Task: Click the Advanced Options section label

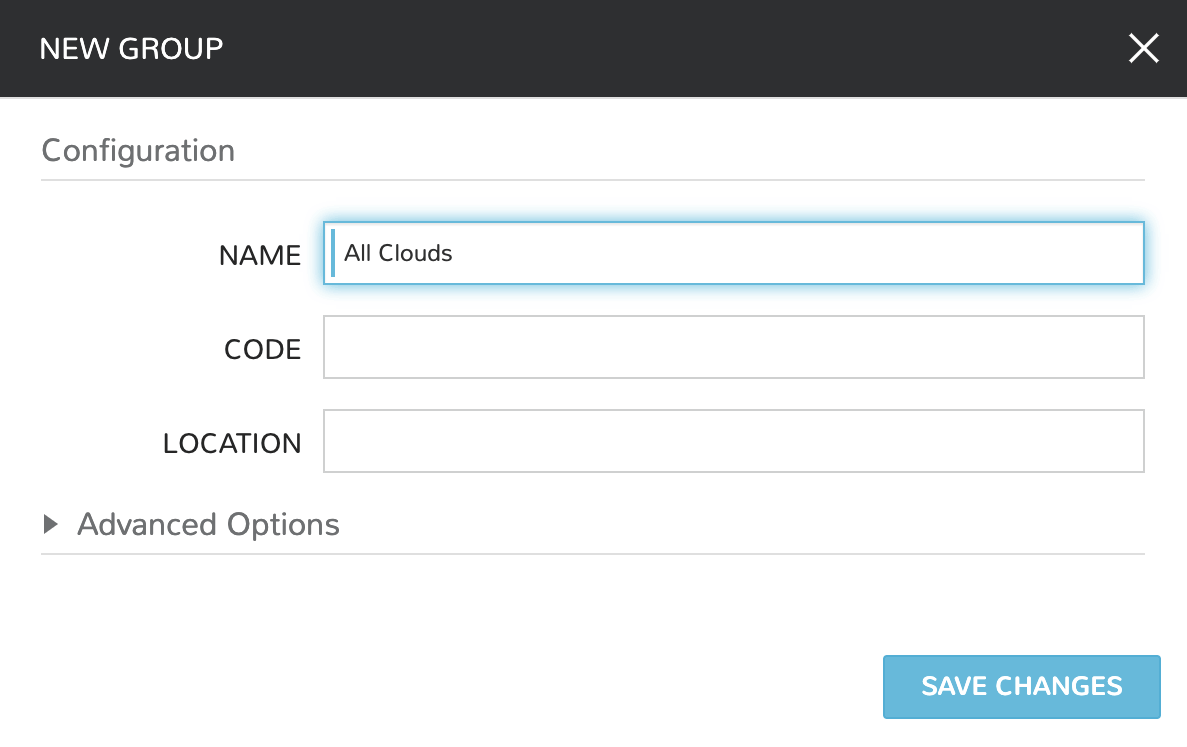Action: (x=208, y=524)
